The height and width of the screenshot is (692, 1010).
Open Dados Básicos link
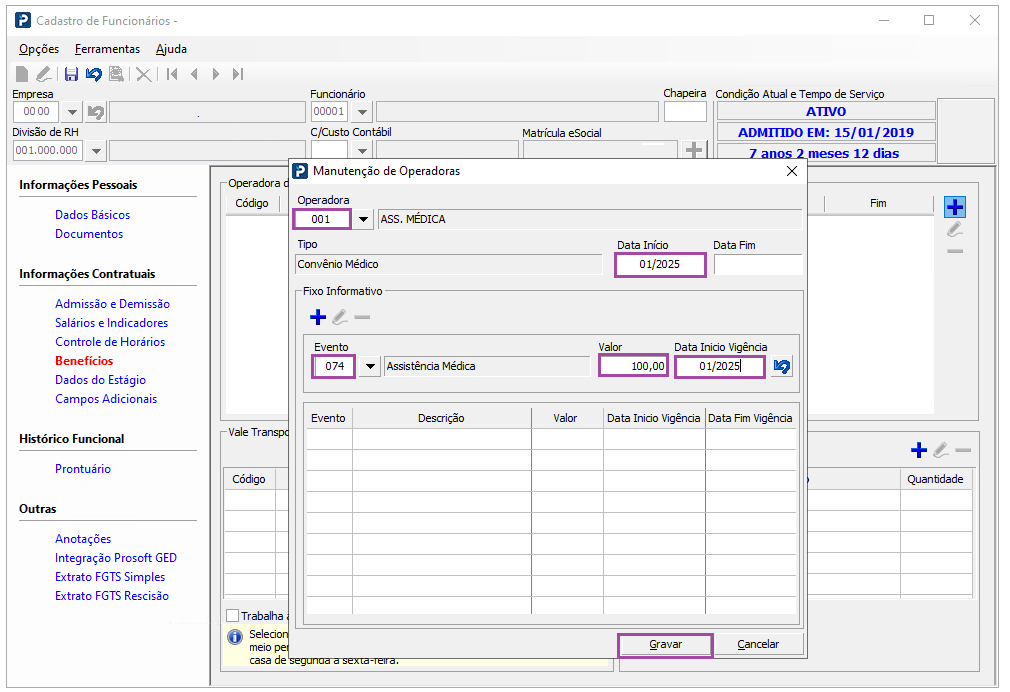pyautogui.click(x=93, y=215)
